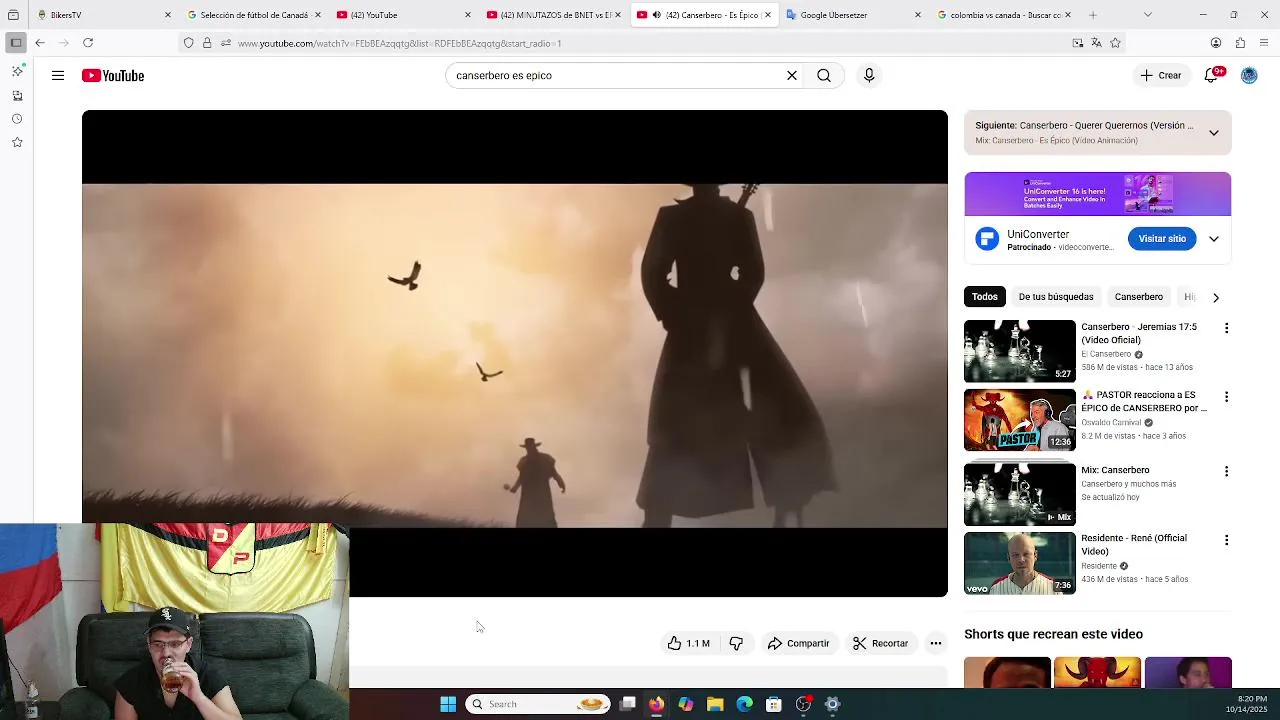The image size is (1280, 720).
Task: Go to YouTube home via logo
Action: [x=113, y=76]
